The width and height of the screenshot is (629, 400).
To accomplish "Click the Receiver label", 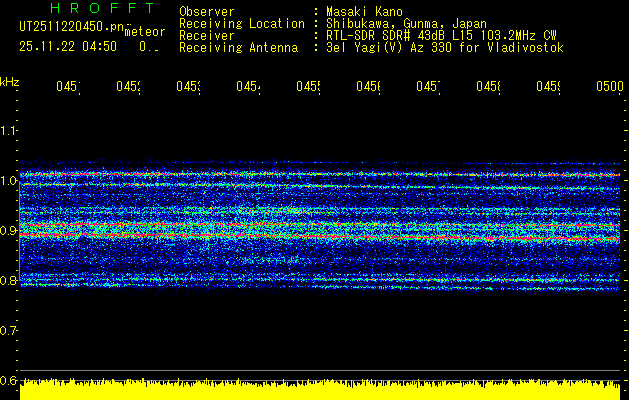I will [207, 36].
